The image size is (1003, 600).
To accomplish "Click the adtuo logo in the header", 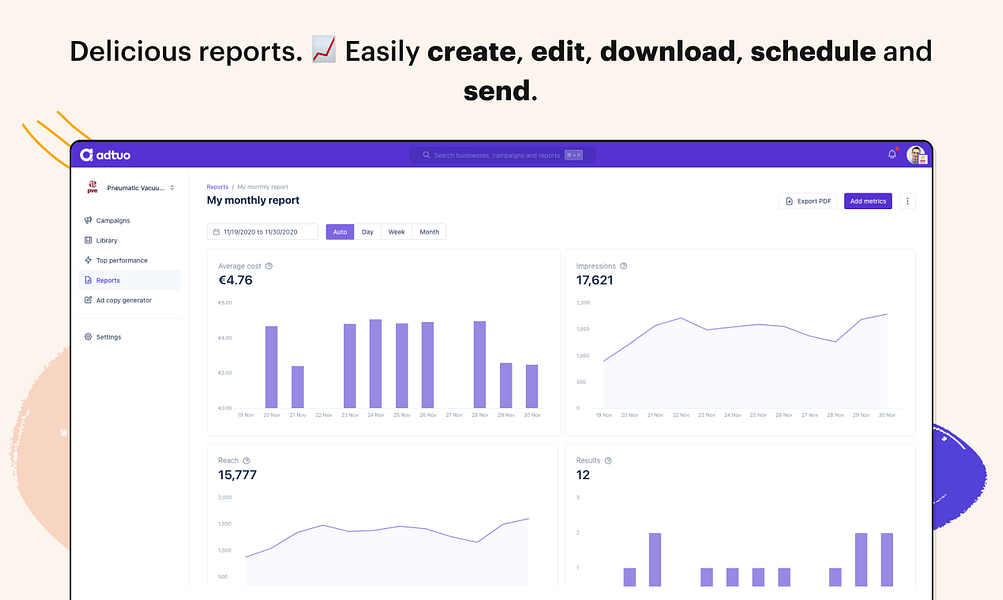I will [x=105, y=155].
